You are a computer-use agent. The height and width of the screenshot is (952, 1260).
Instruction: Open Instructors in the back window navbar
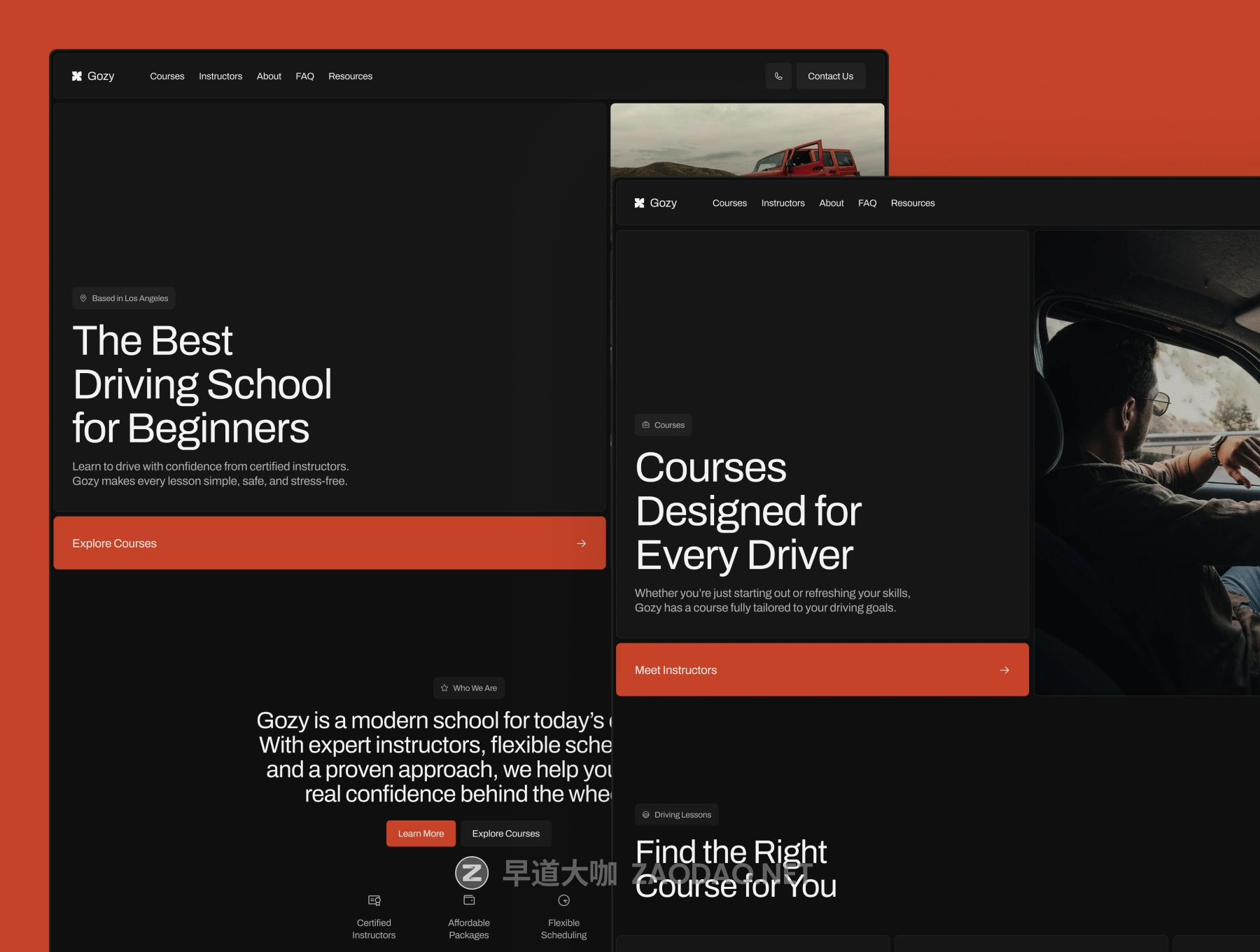(x=220, y=76)
